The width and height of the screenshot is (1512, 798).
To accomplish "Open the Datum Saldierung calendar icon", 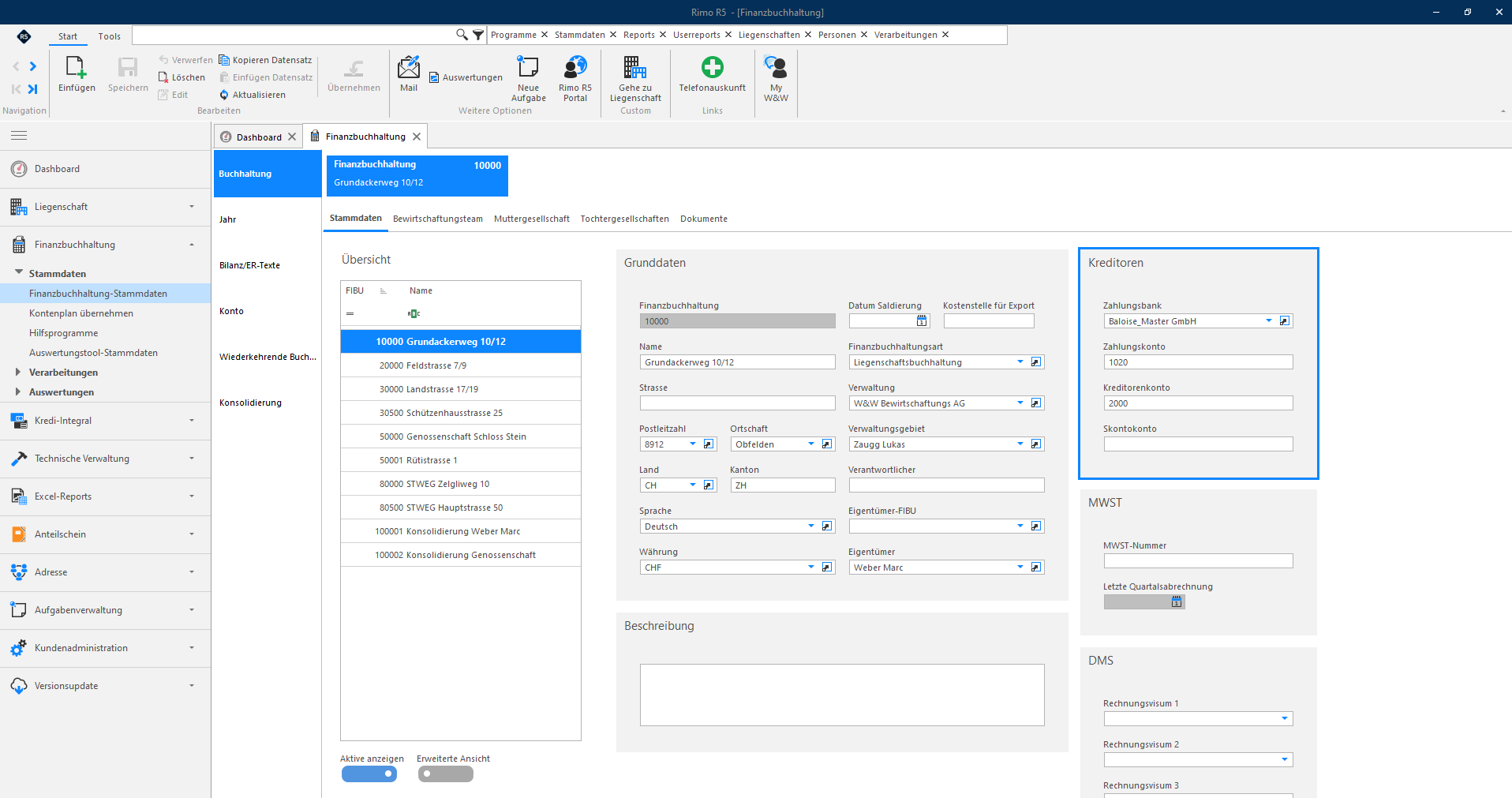I will point(922,321).
